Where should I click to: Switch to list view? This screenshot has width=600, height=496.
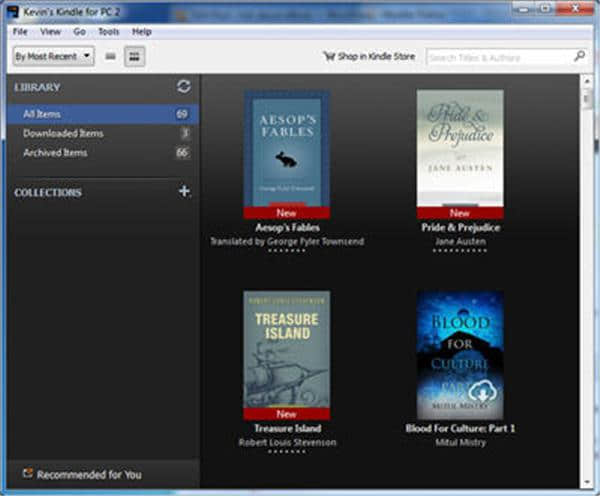[111, 57]
